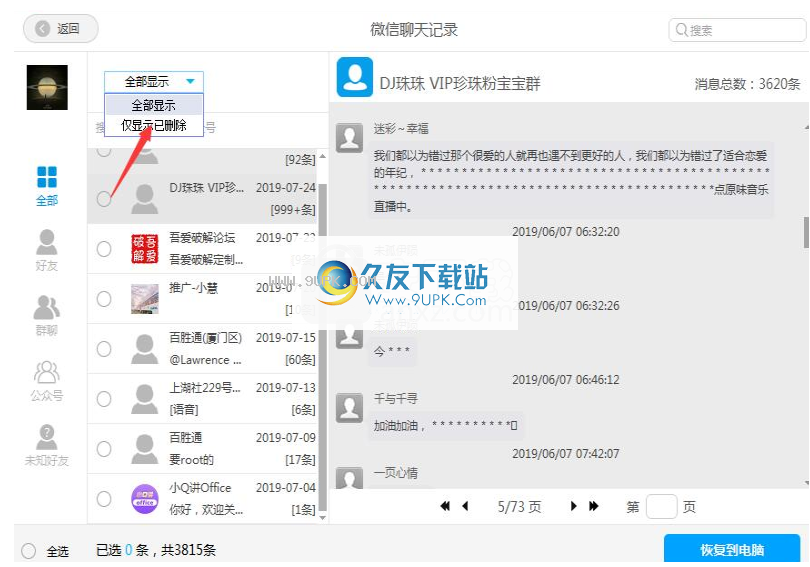810x567 pixels.
Task: Click the 已选 0 条，共3815条 status text
Action: point(156,550)
